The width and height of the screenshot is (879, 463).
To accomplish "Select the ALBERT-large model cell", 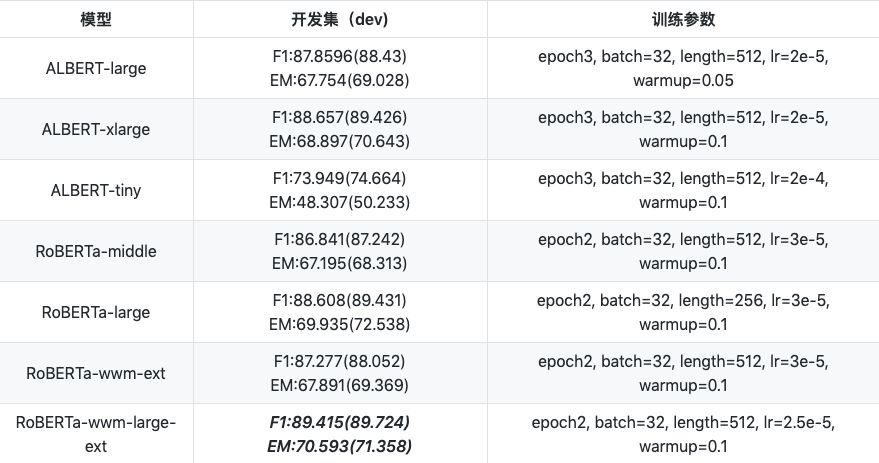I will pos(96,68).
